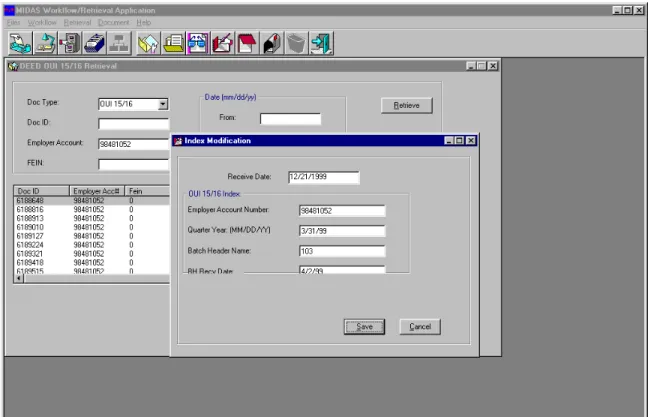Click the Employer Account field in Retrieval window
Image resolution: width=657 pixels, height=417 pixels.
(134, 144)
